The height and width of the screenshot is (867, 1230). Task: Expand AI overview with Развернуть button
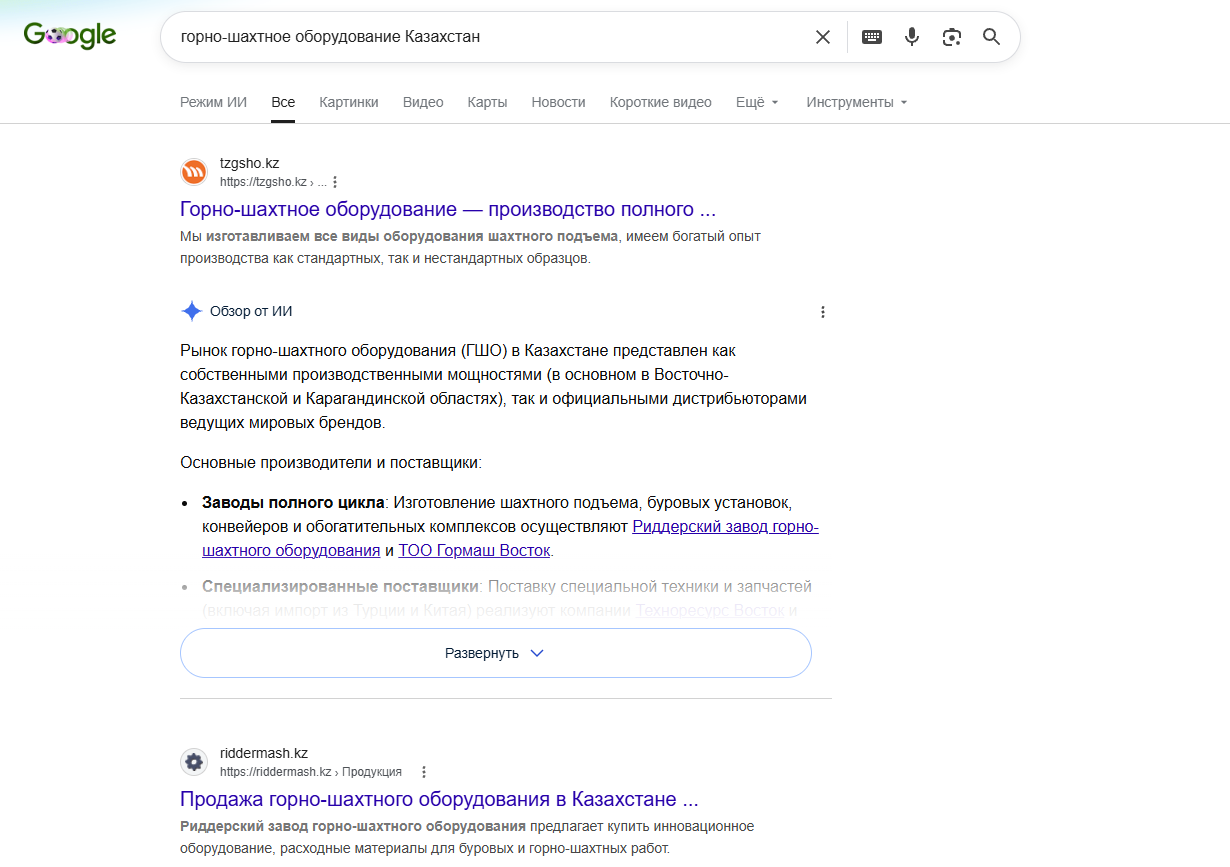point(495,653)
